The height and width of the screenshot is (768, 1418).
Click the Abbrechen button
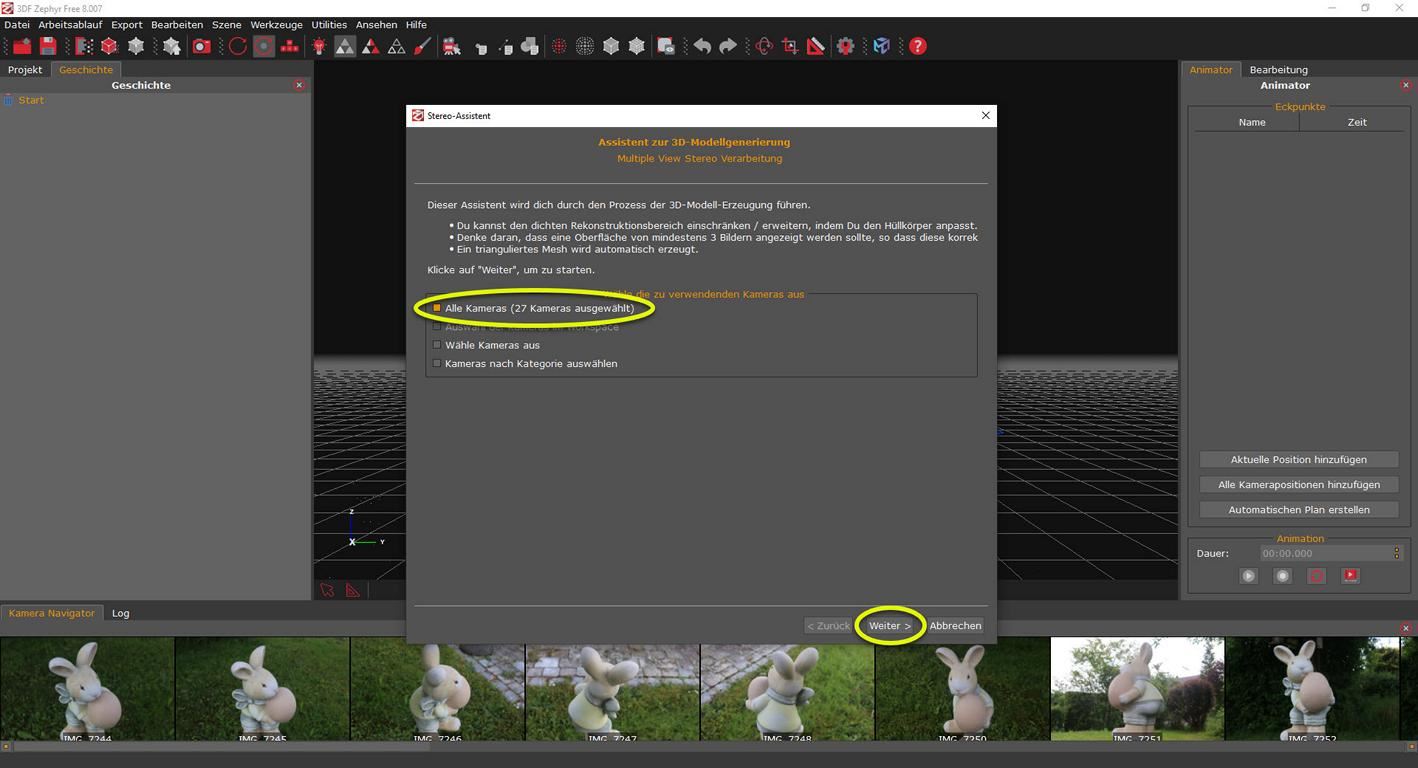(955, 626)
